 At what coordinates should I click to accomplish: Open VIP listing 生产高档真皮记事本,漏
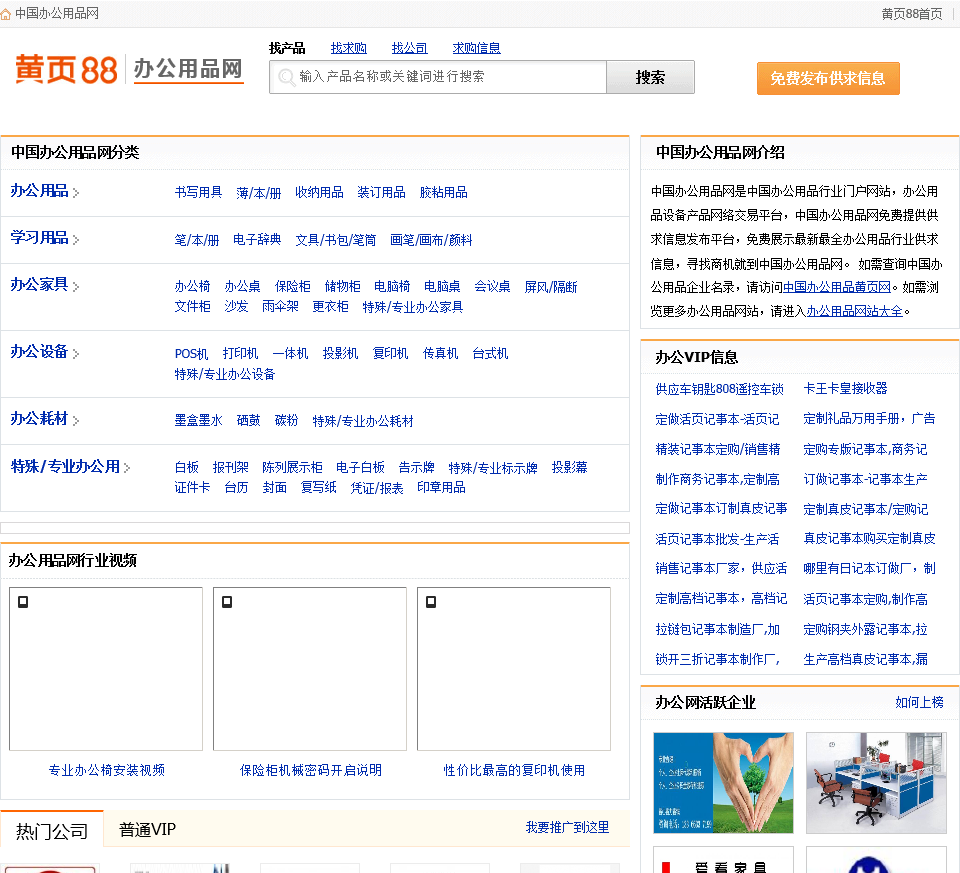point(865,659)
